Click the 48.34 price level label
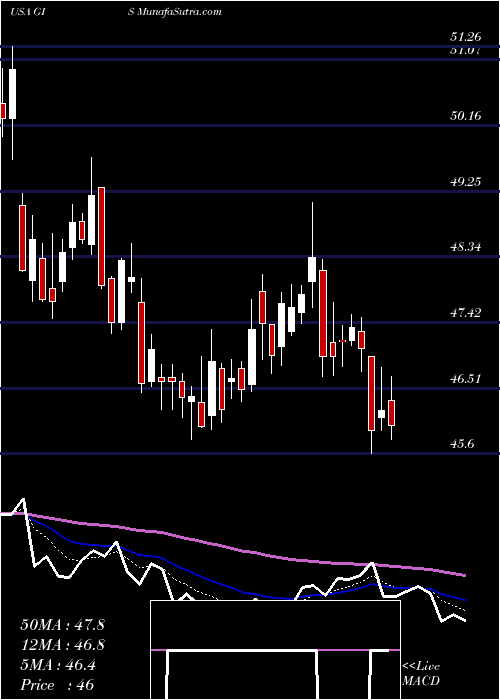This screenshot has height=700, width=500. (x=465, y=247)
